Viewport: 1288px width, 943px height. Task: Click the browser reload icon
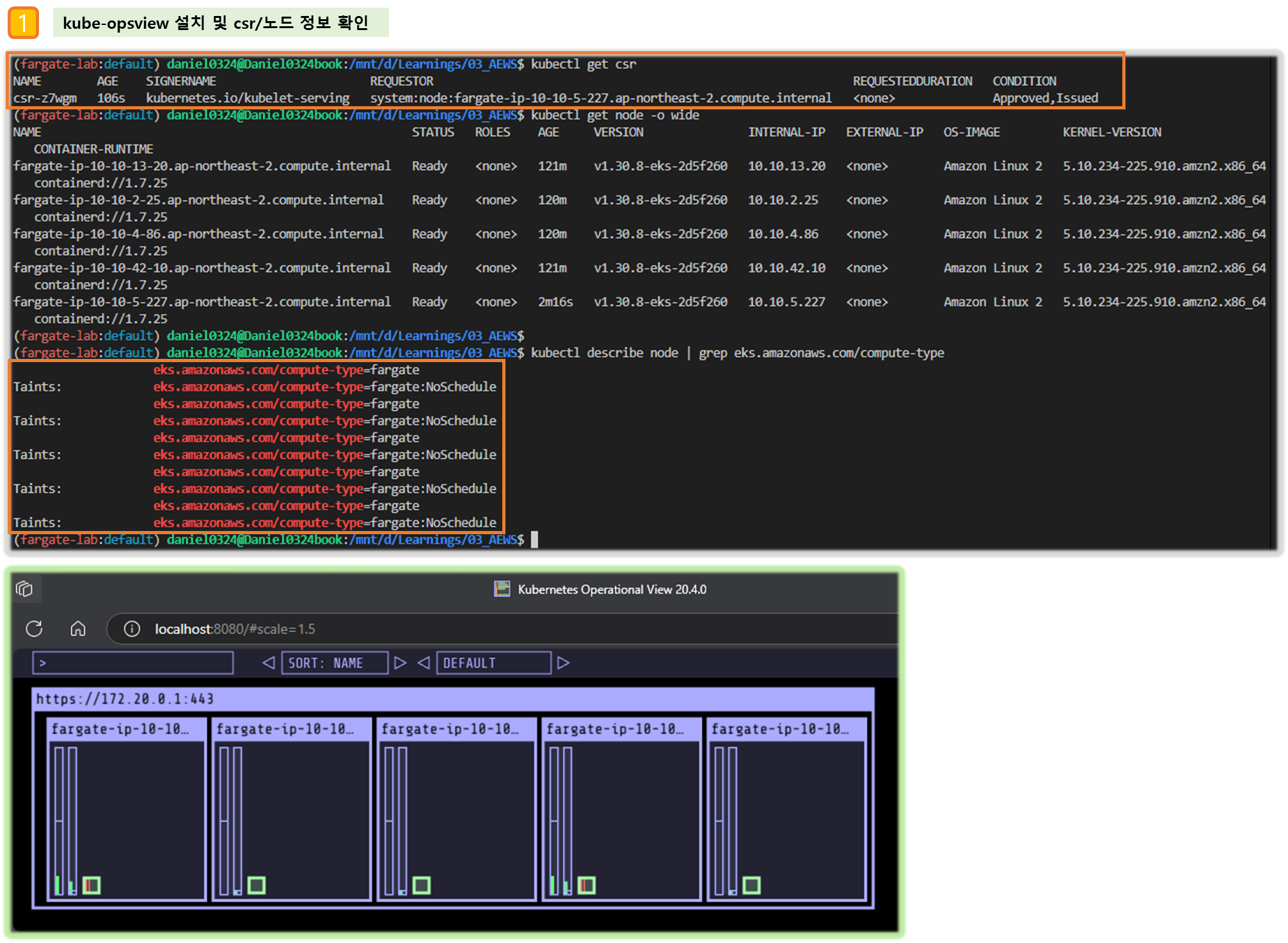[x=35, y=629]
